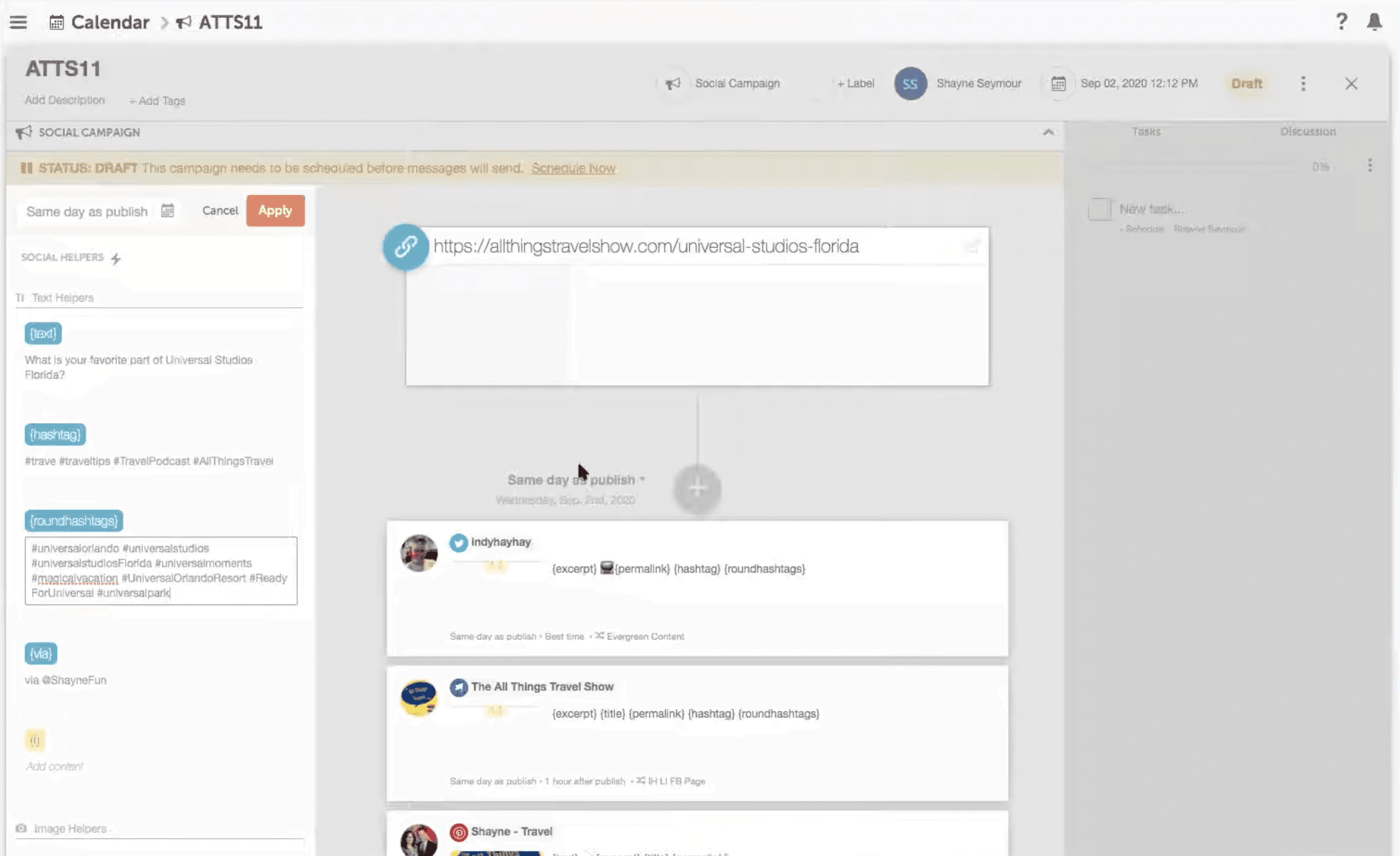
Task: Toggle the SOCIAL CAMPAIGN section collapse
Action: 1047,131
